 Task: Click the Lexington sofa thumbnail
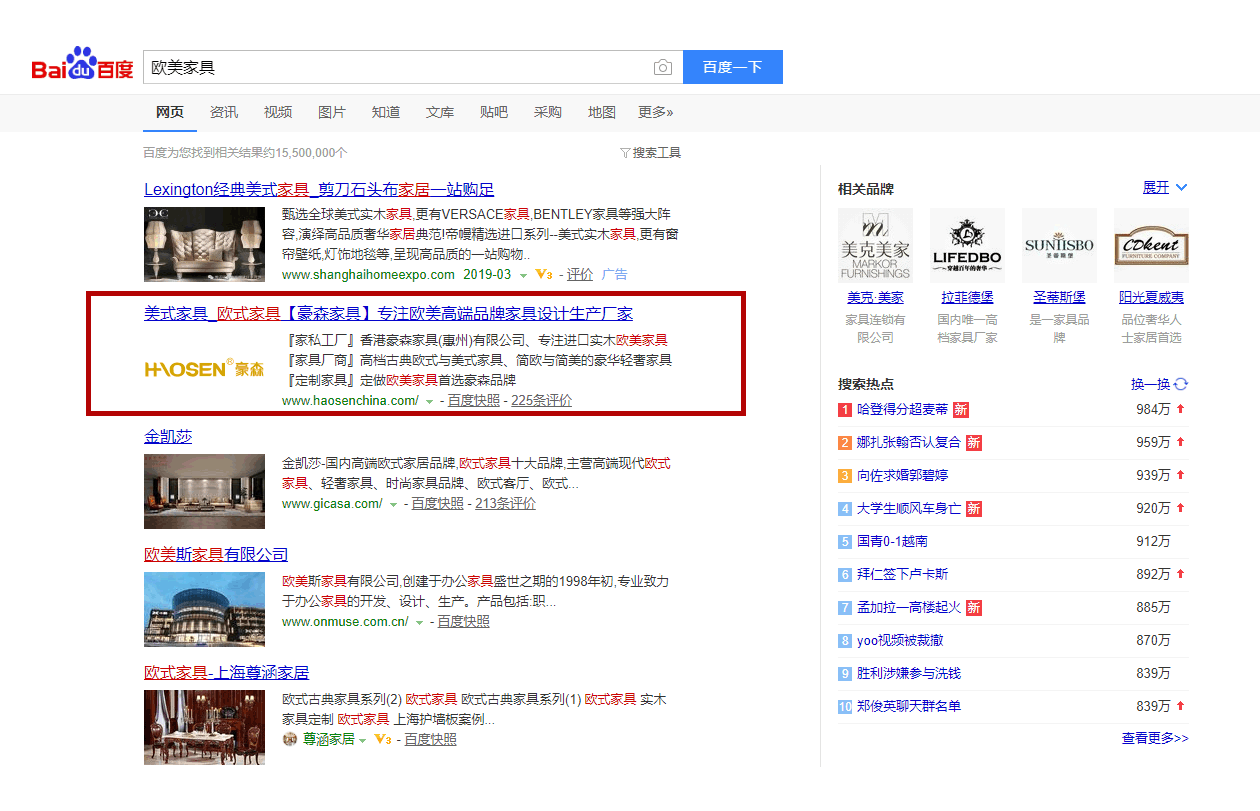click(205, 245)
